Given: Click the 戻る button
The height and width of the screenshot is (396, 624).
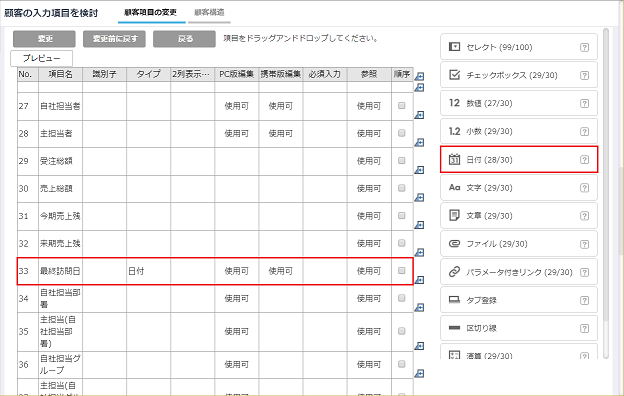Looking at the screenshot, I should [x=185, y=39].
